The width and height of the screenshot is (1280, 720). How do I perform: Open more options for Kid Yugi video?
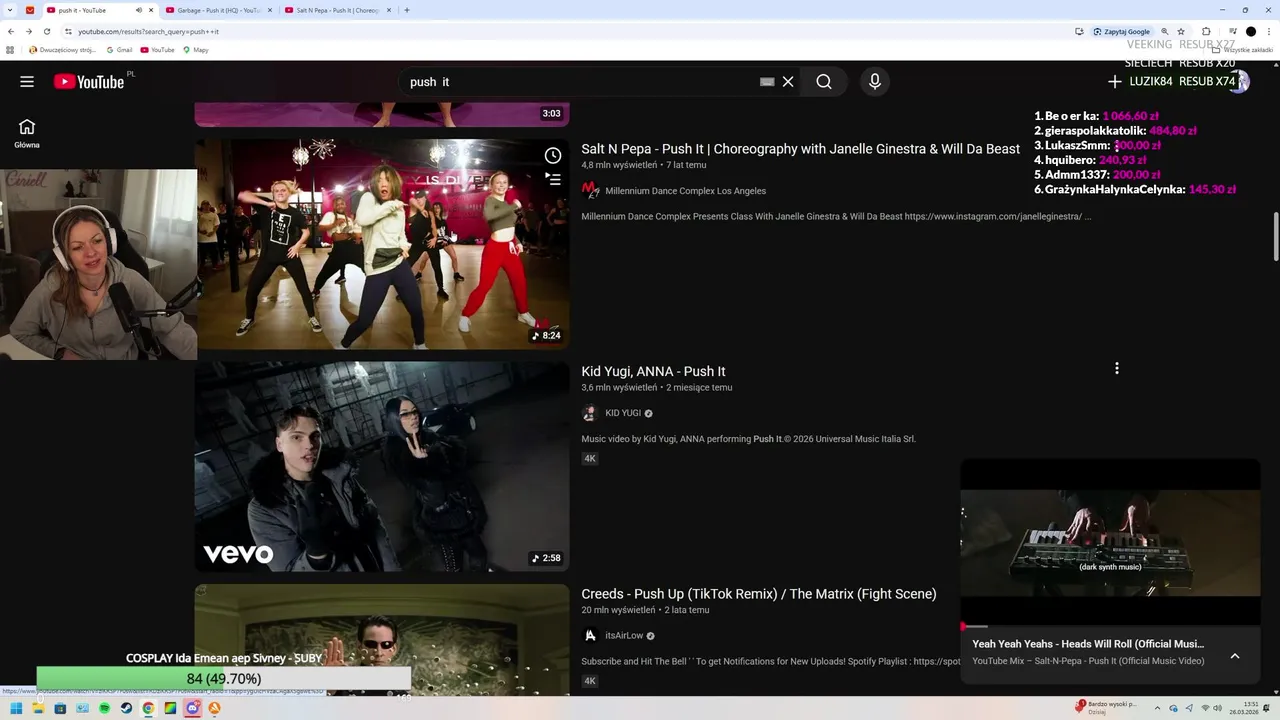1117,369
